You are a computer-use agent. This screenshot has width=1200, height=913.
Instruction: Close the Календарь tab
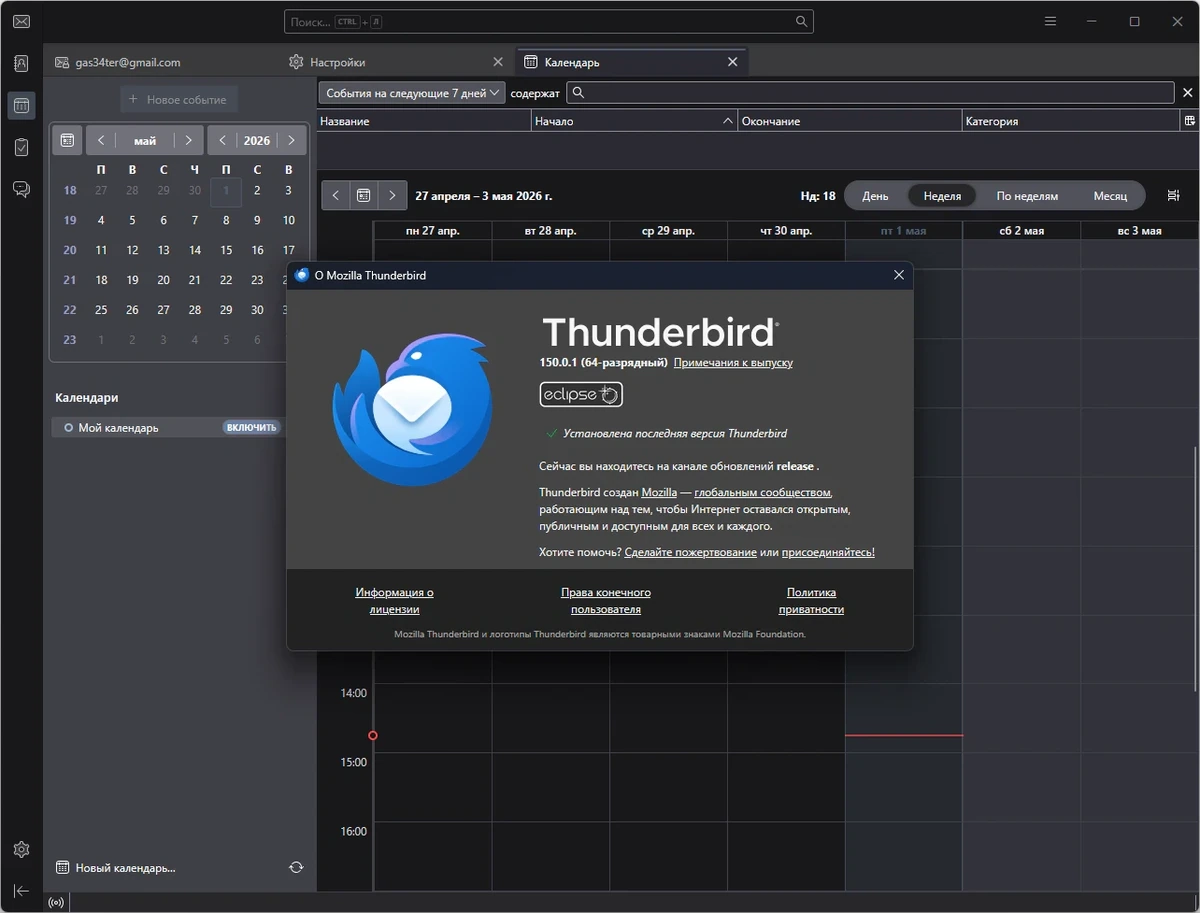(x=733, y=62)
